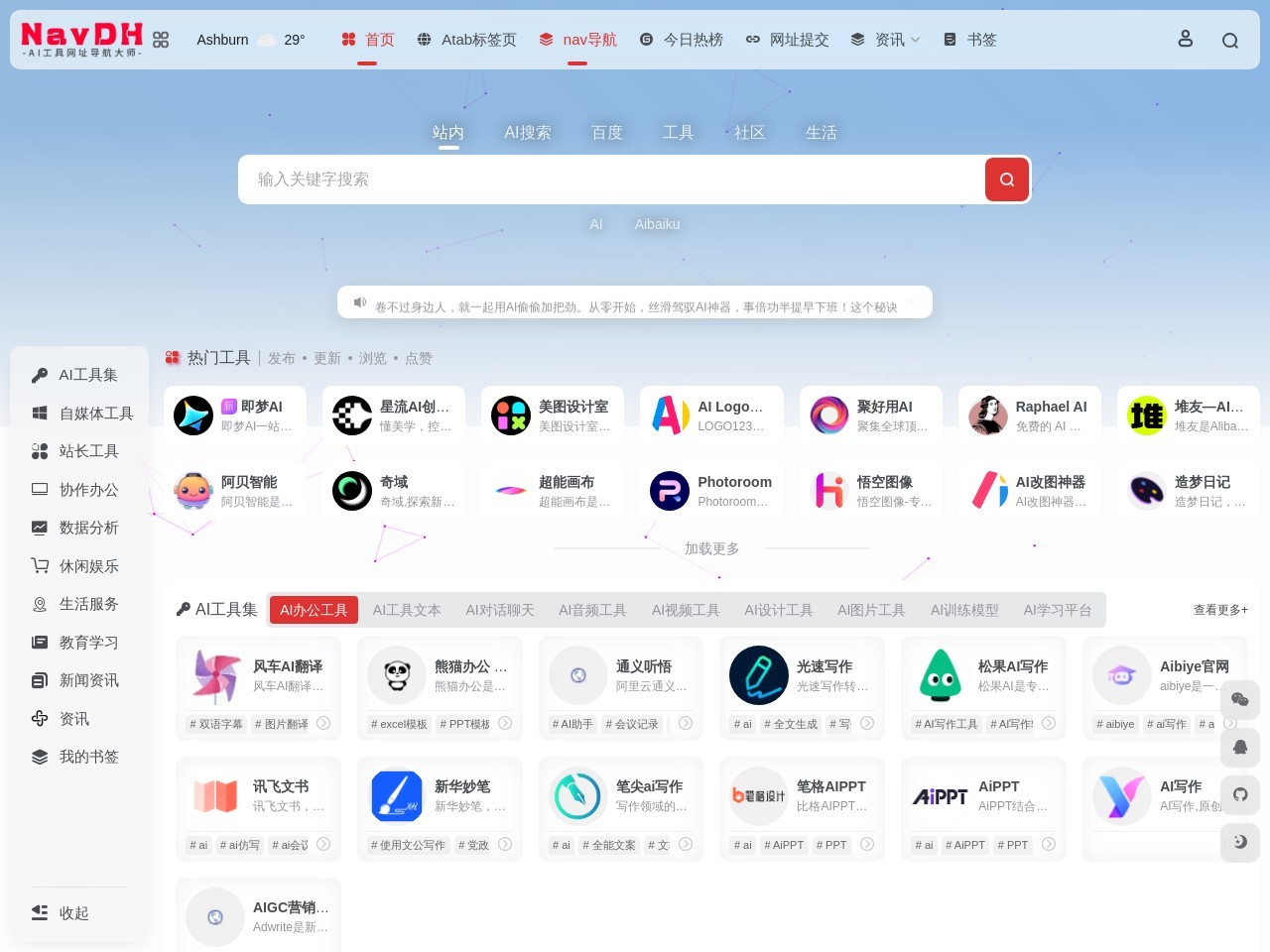Open 自媒体工具 in sidebar
The width and height of the screenshot is (1270, 952).
(82, 413)
